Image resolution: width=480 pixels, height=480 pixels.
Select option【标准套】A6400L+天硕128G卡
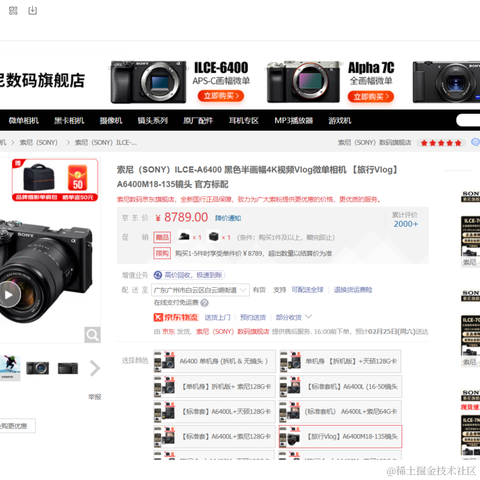[215, 412]
